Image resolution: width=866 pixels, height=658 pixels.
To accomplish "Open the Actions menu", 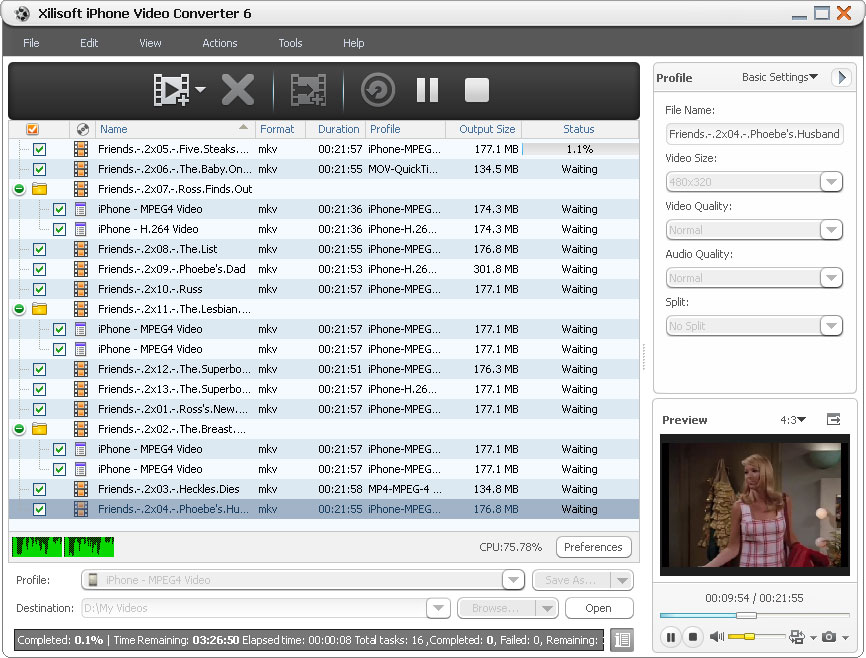I will tap(219, 43).
